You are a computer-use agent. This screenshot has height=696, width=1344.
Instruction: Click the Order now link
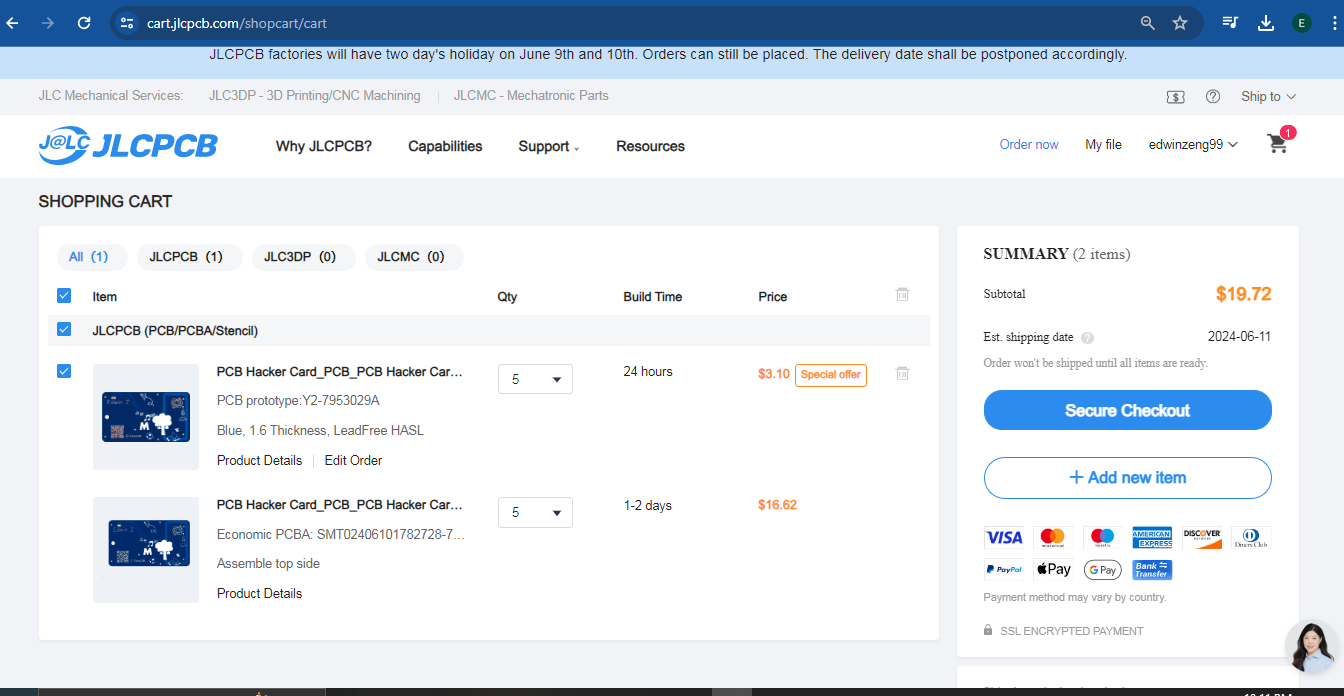(x=1029, y=145)
